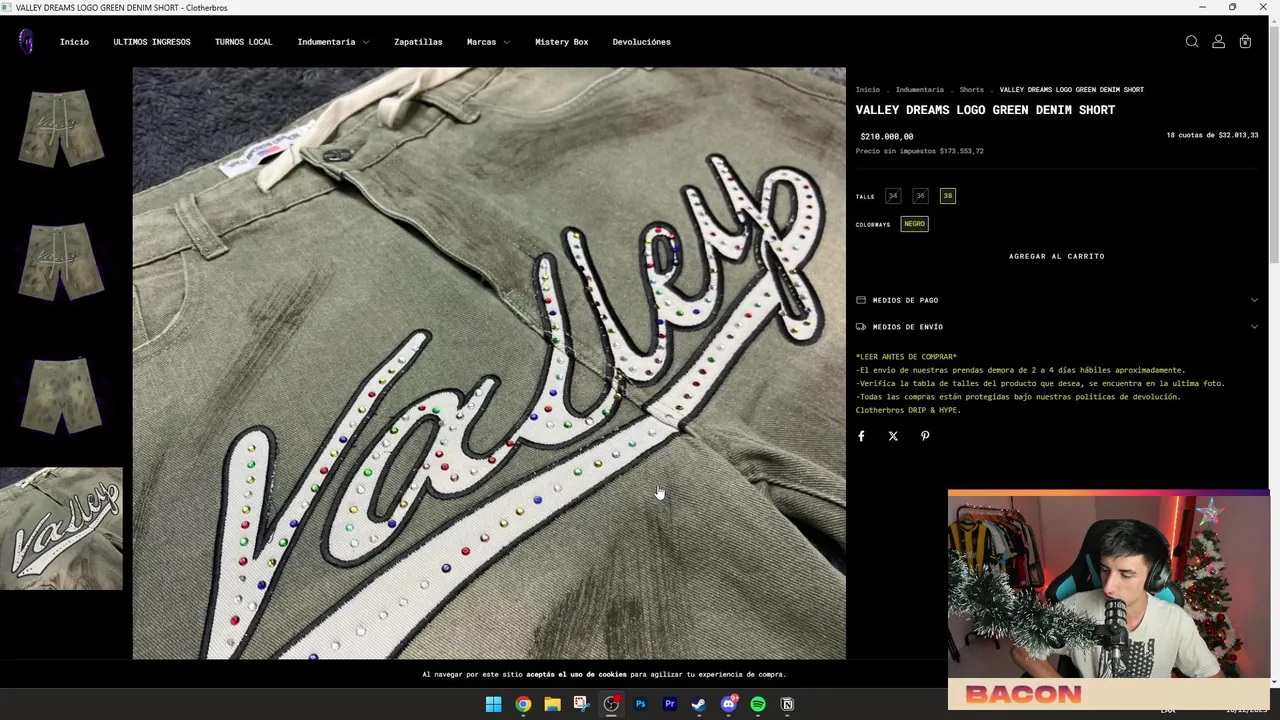Image resolution: width=1280 pixels, height=720 pixels.
Task: Click Shorts breadcrumb link
Action: coord(971,90)
